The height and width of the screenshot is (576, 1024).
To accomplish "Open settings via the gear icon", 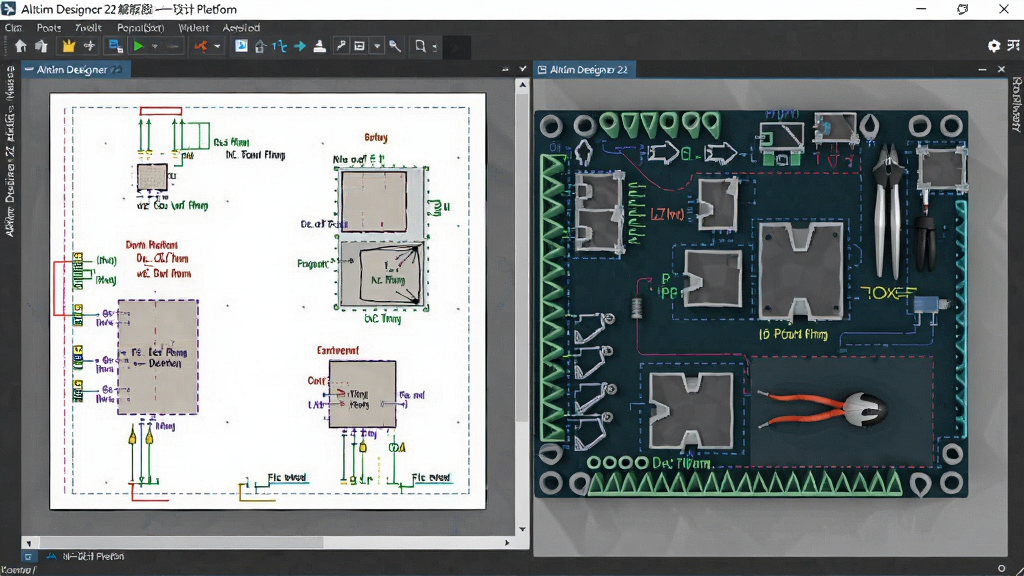I will [x=993, y=46].
